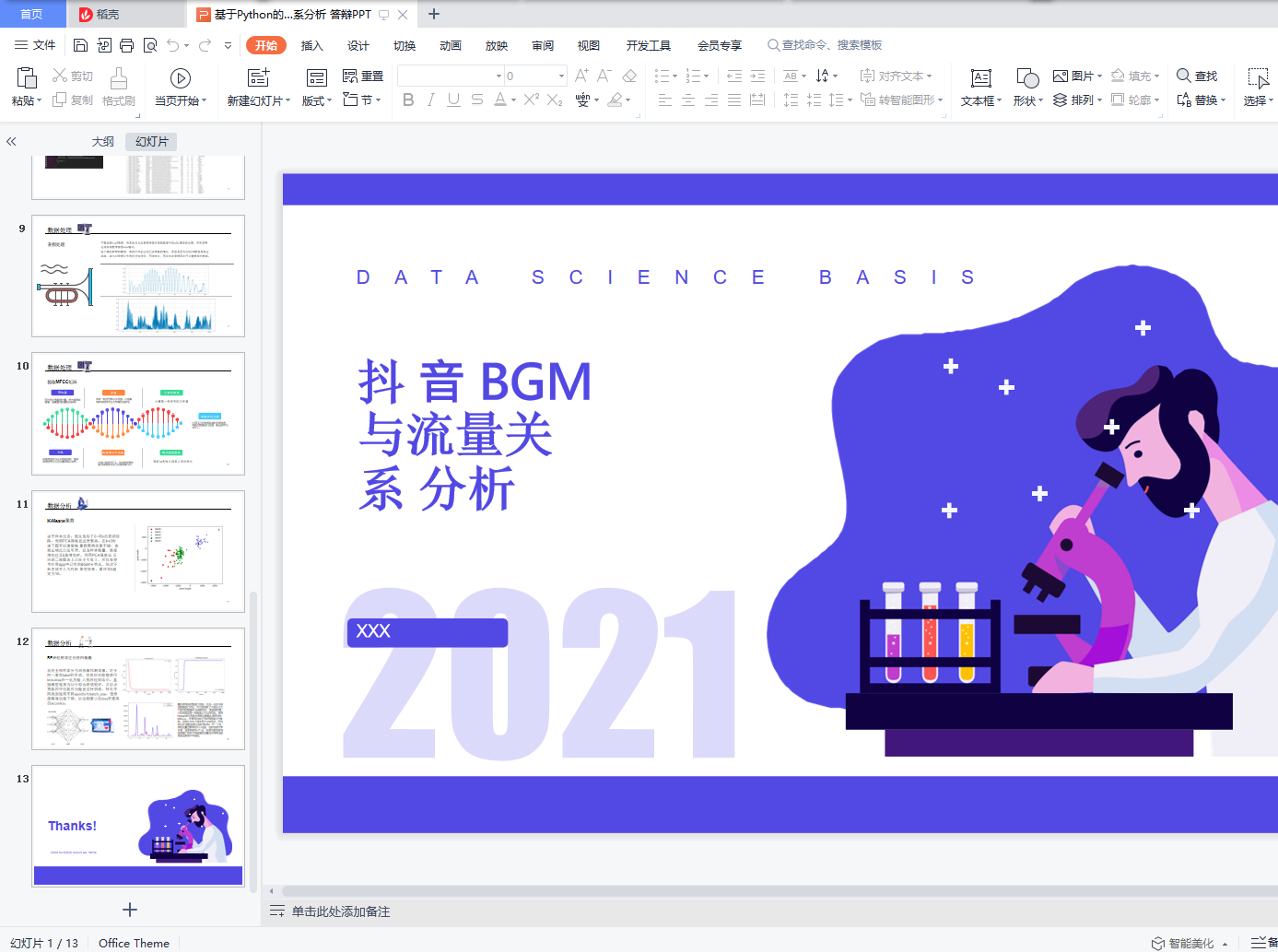Toggle Superscript formatting
Viewport: 1278px width, 952px height.
pos(532,100)
